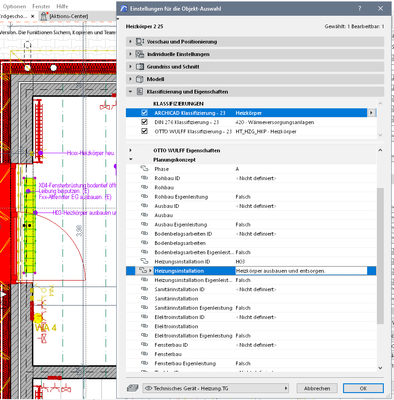Click the HT_HZG_HKP - Heizkörper classification value
The height and width of the screenshot is (400, 394).
(x=266, y=131)
